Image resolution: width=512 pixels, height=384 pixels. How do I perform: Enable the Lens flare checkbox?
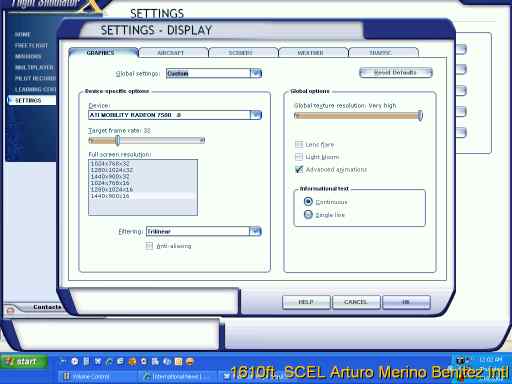[299, 144]
